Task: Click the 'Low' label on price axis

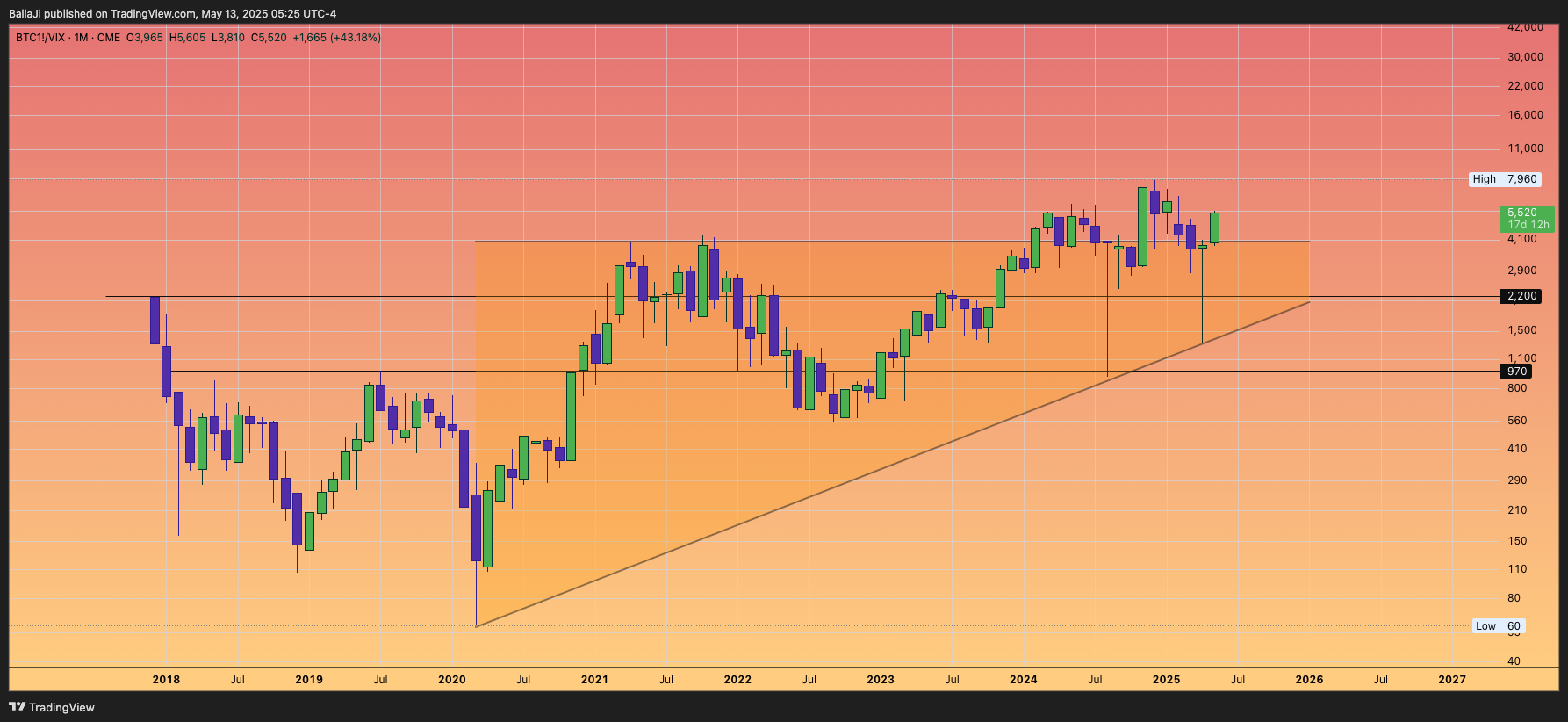Action: 1485,626
